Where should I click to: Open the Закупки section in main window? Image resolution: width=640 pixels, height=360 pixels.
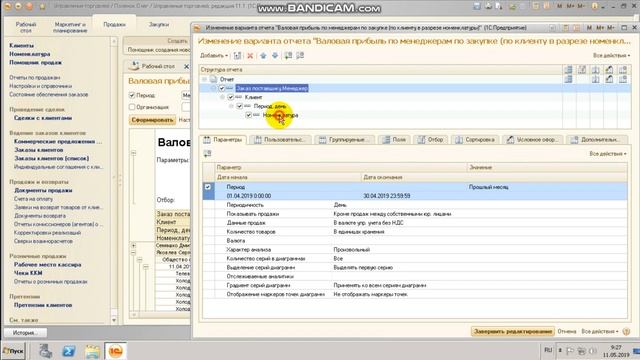coord(159,24)
